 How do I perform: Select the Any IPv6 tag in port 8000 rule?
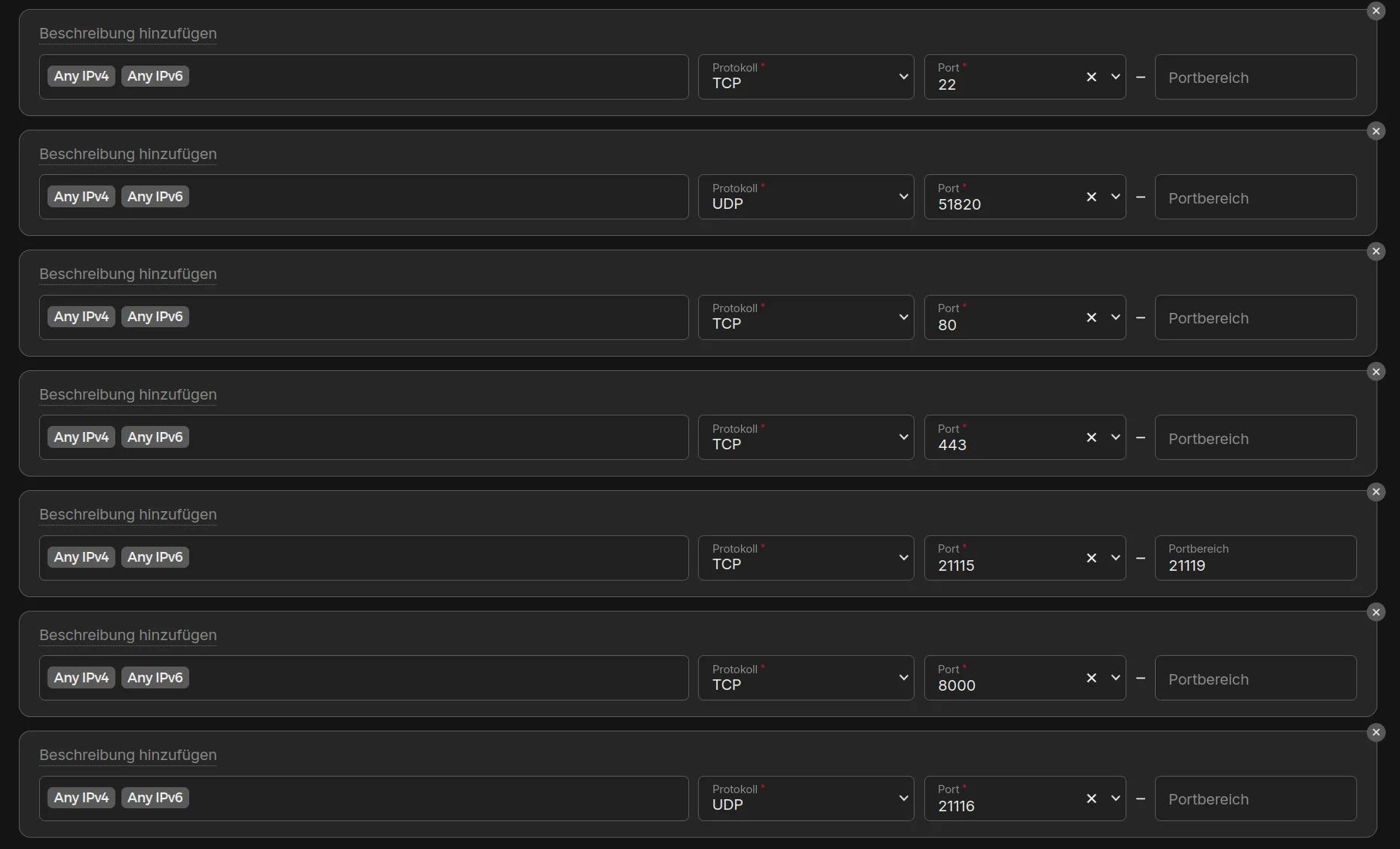155,678
